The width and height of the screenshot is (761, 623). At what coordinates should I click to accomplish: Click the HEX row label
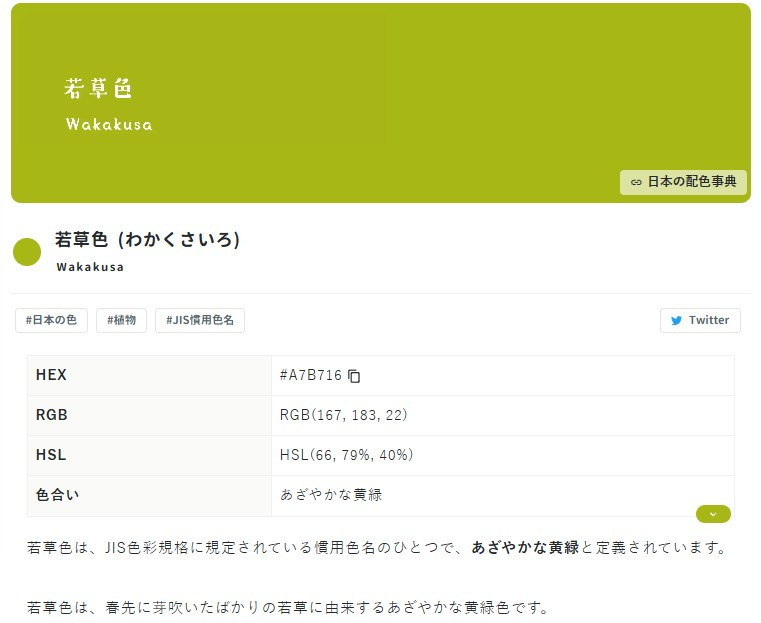[51, 375]
